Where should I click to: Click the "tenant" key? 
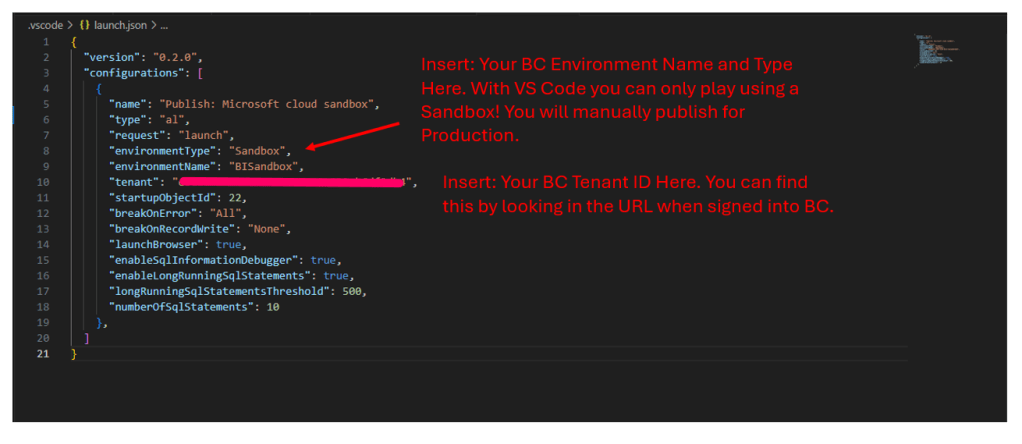click(x=134, y=183)
